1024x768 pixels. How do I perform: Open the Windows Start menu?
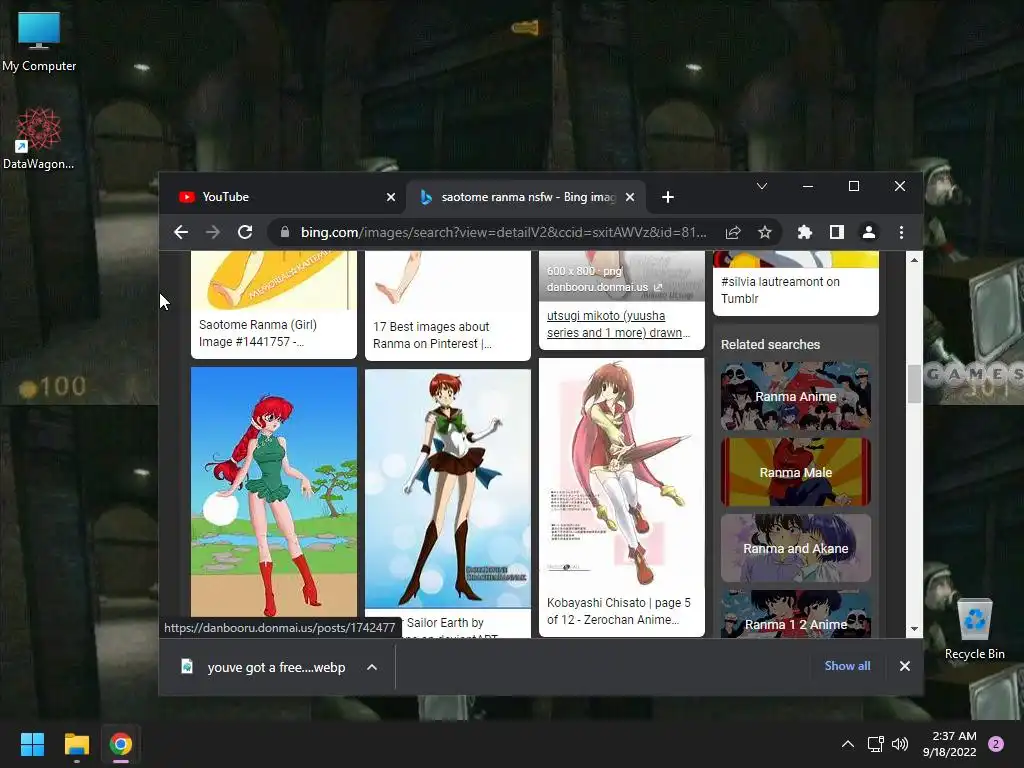(32, 744)
